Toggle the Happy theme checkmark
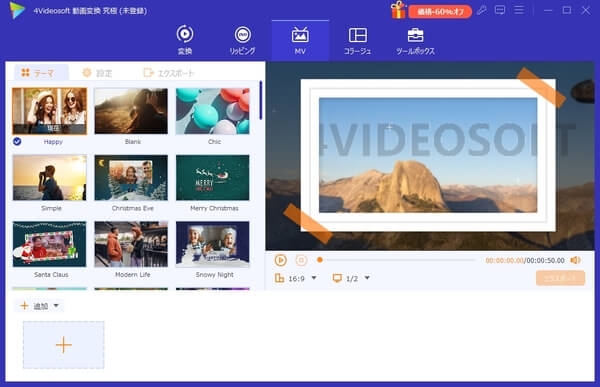This screenshot has height=387, width=600. tap(17, 142)
